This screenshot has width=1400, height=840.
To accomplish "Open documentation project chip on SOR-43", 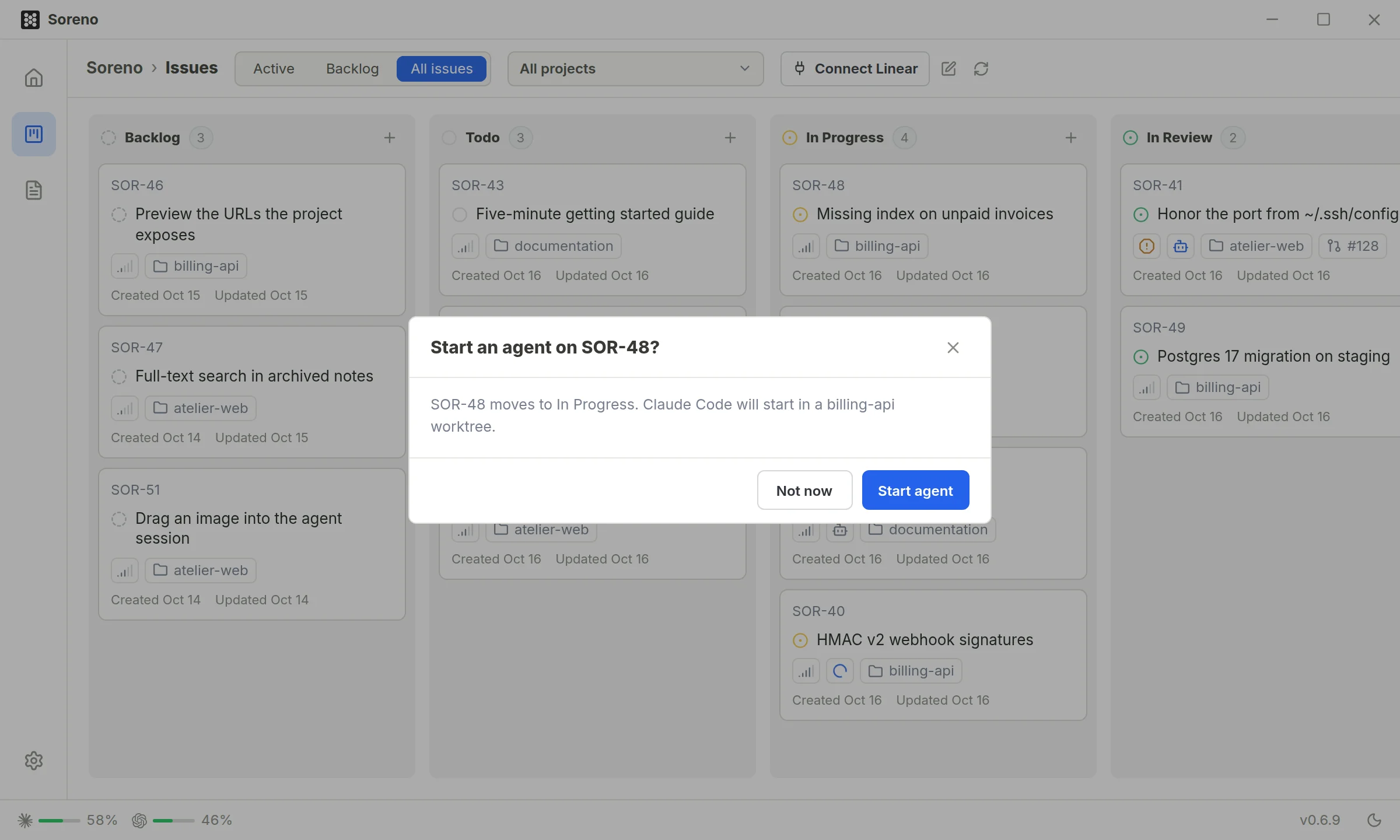I will pos(554,246).
